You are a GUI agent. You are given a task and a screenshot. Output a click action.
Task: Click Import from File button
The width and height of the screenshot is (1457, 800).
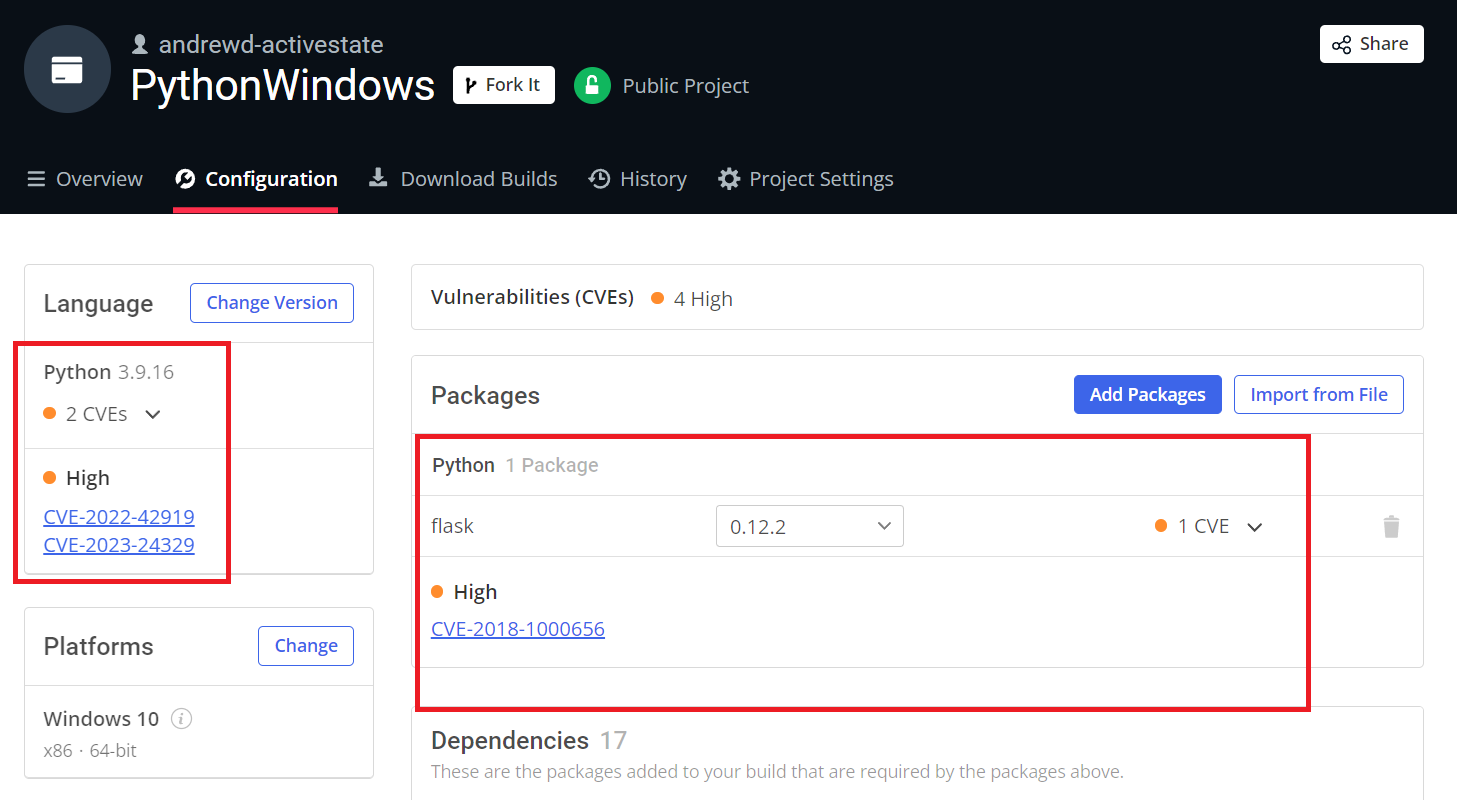point(1319,395)
